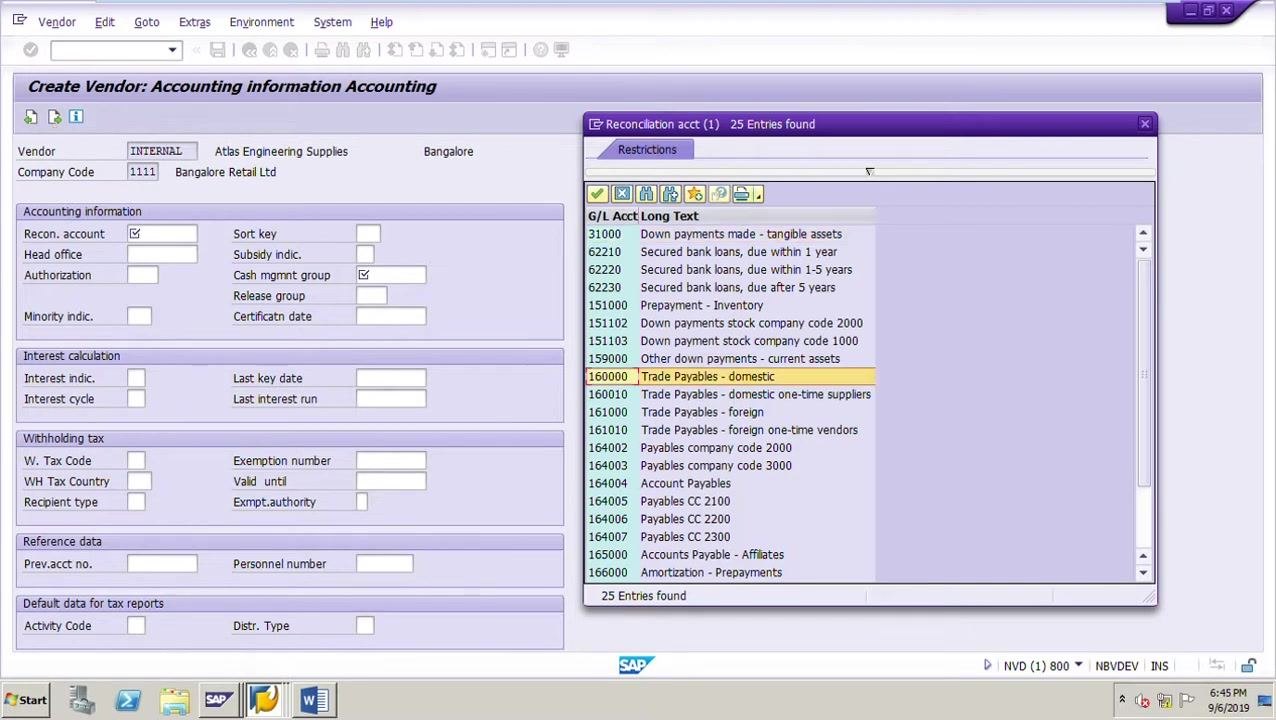This screenshot has width=1276, height=720.
Task: Click the Exemption number field
Action: (x=390, y=461)
